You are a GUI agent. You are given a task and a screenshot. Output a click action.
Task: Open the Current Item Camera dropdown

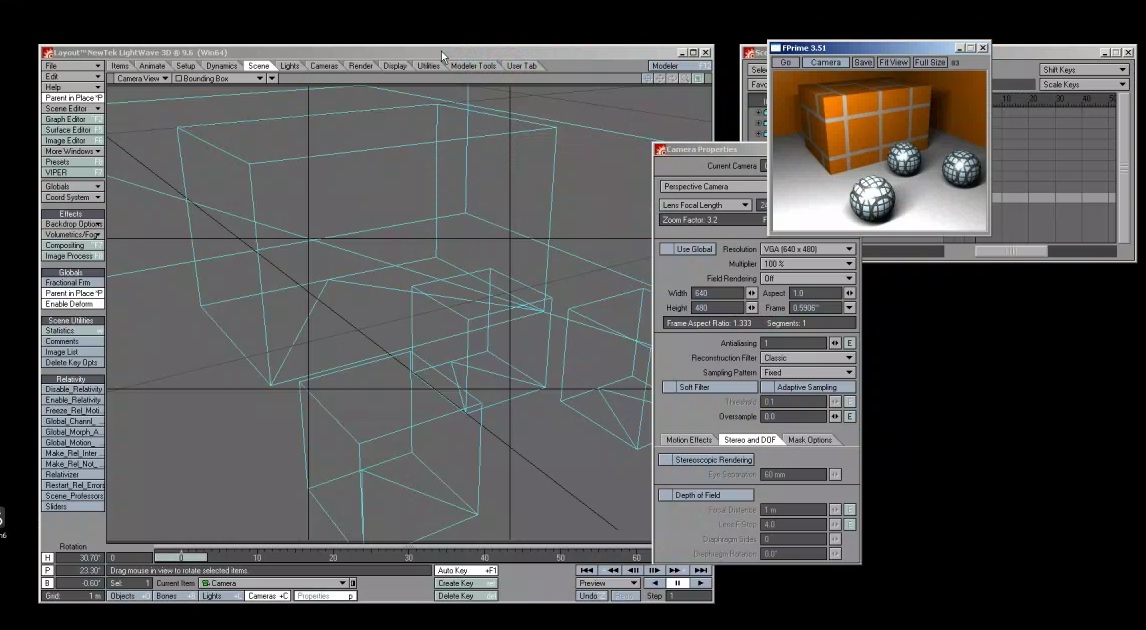pyautogui.click(x=273, y=583)
